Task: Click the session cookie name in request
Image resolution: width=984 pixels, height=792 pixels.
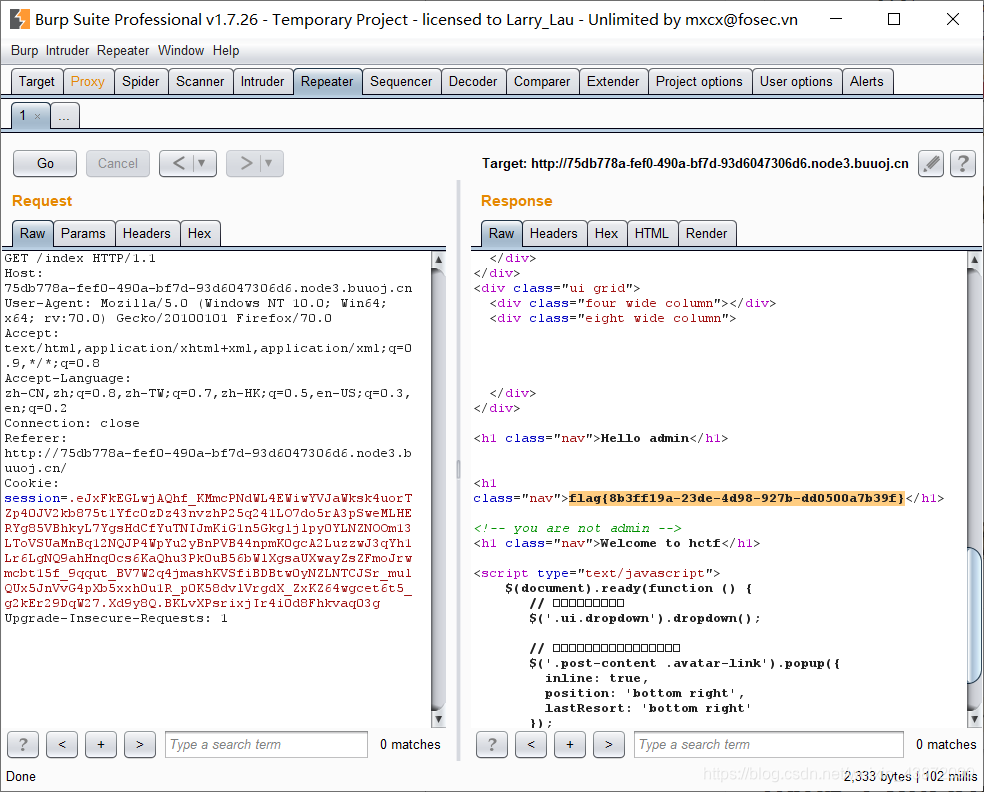Action: point(32,498)
